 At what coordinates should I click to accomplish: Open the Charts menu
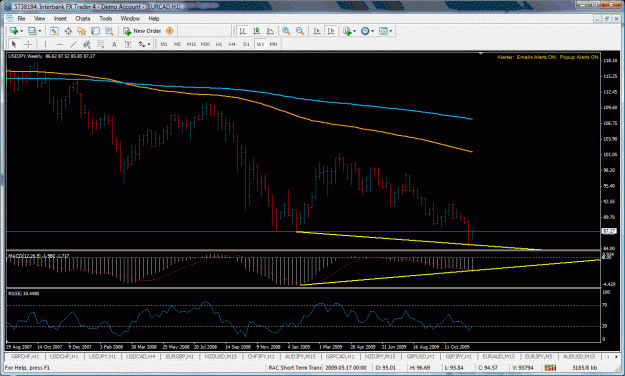pyautogui.click(x=83, y=18)
